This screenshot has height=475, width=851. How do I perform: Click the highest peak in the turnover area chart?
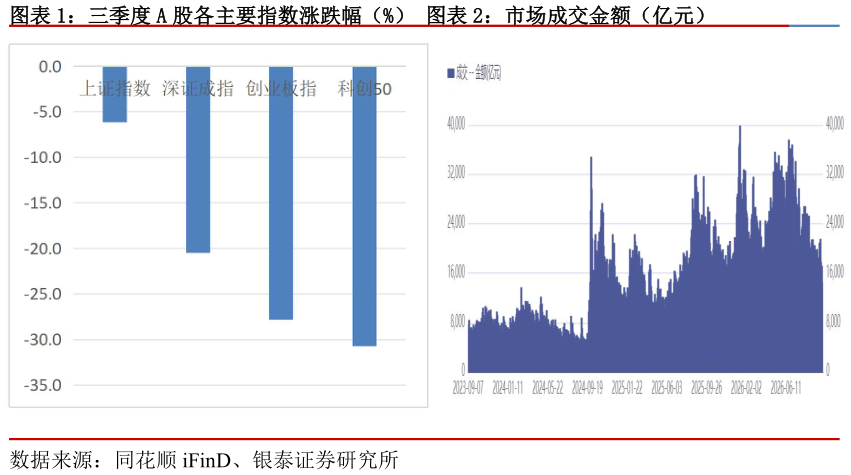(740, 128)
